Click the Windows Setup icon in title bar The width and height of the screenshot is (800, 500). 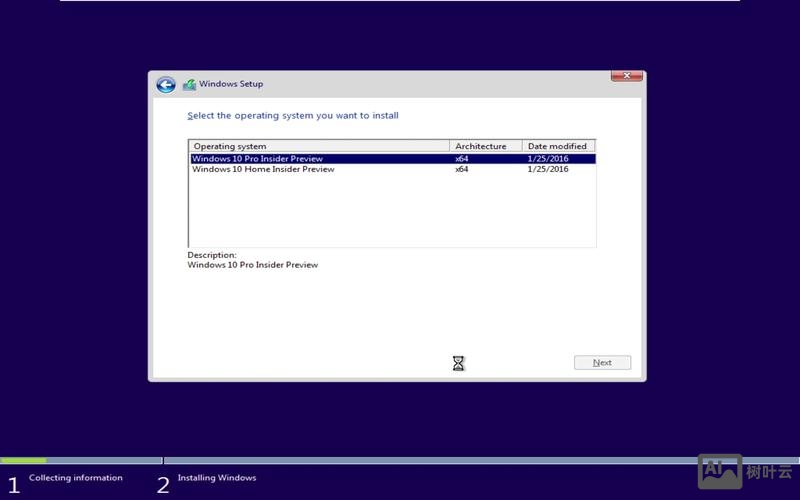tap(189, 85)
